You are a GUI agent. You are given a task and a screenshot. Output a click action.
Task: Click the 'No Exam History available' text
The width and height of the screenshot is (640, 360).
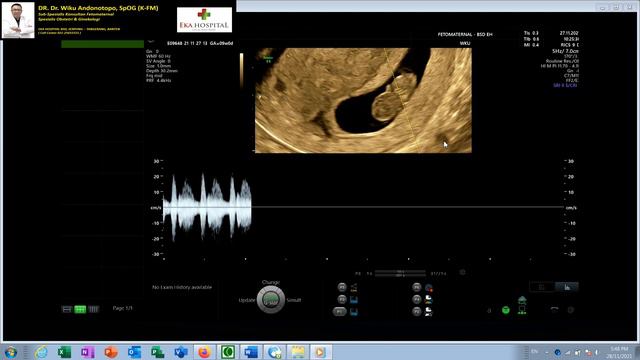(182, 287)
